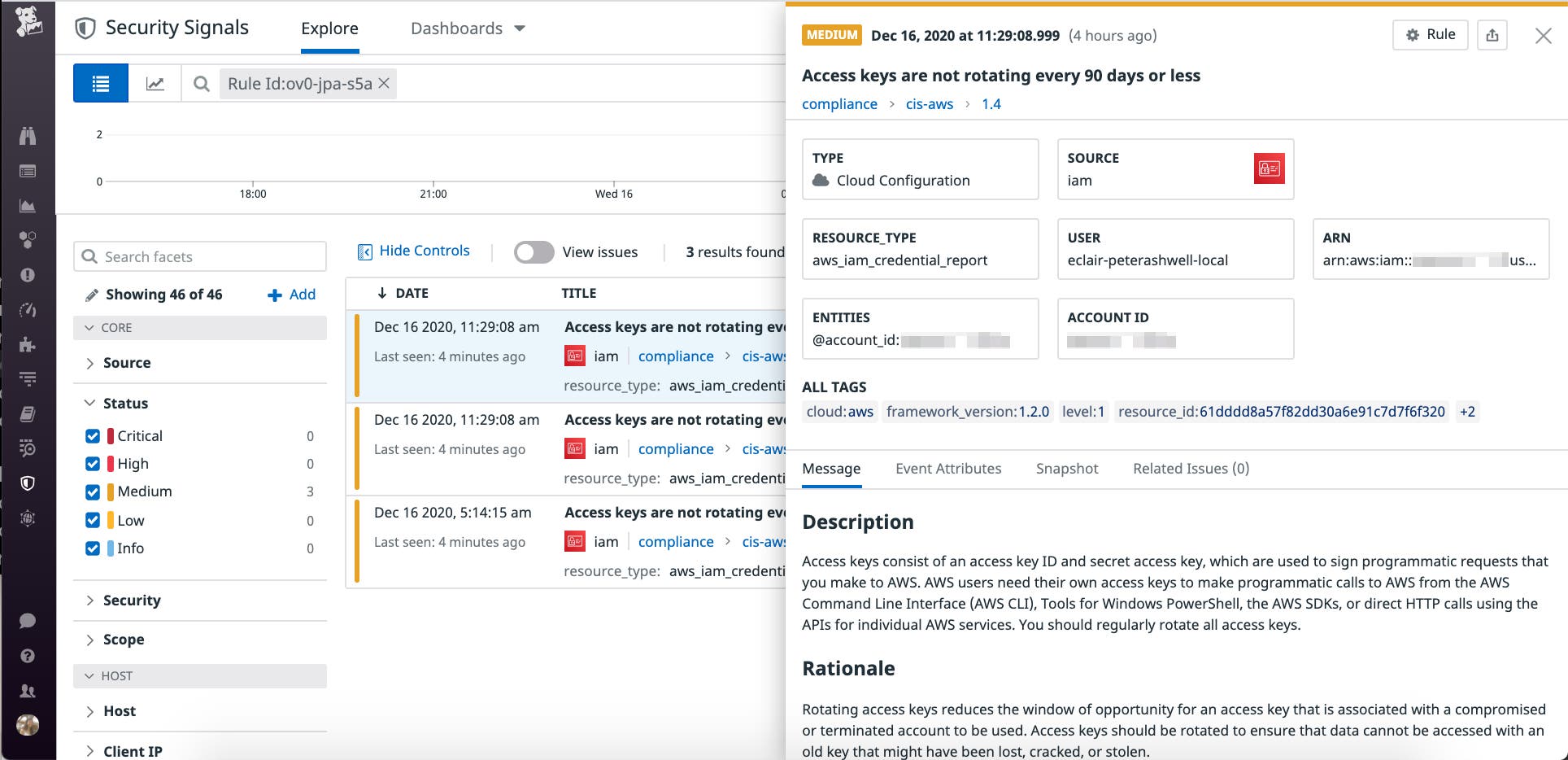Open the Events list icon in sidebar

tap(28, 171)
